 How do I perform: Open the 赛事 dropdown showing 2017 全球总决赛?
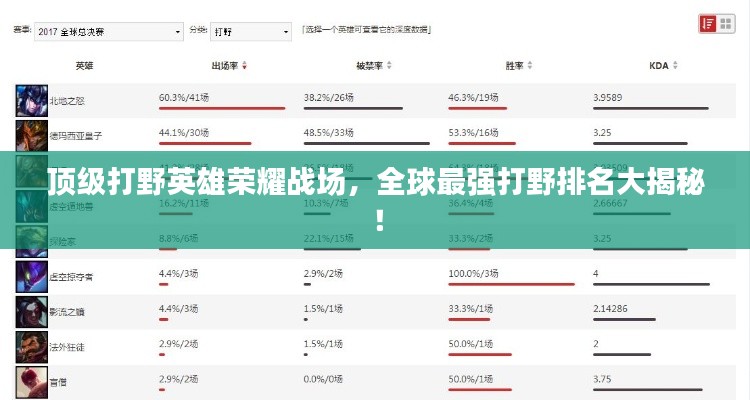tap(109, 32)
